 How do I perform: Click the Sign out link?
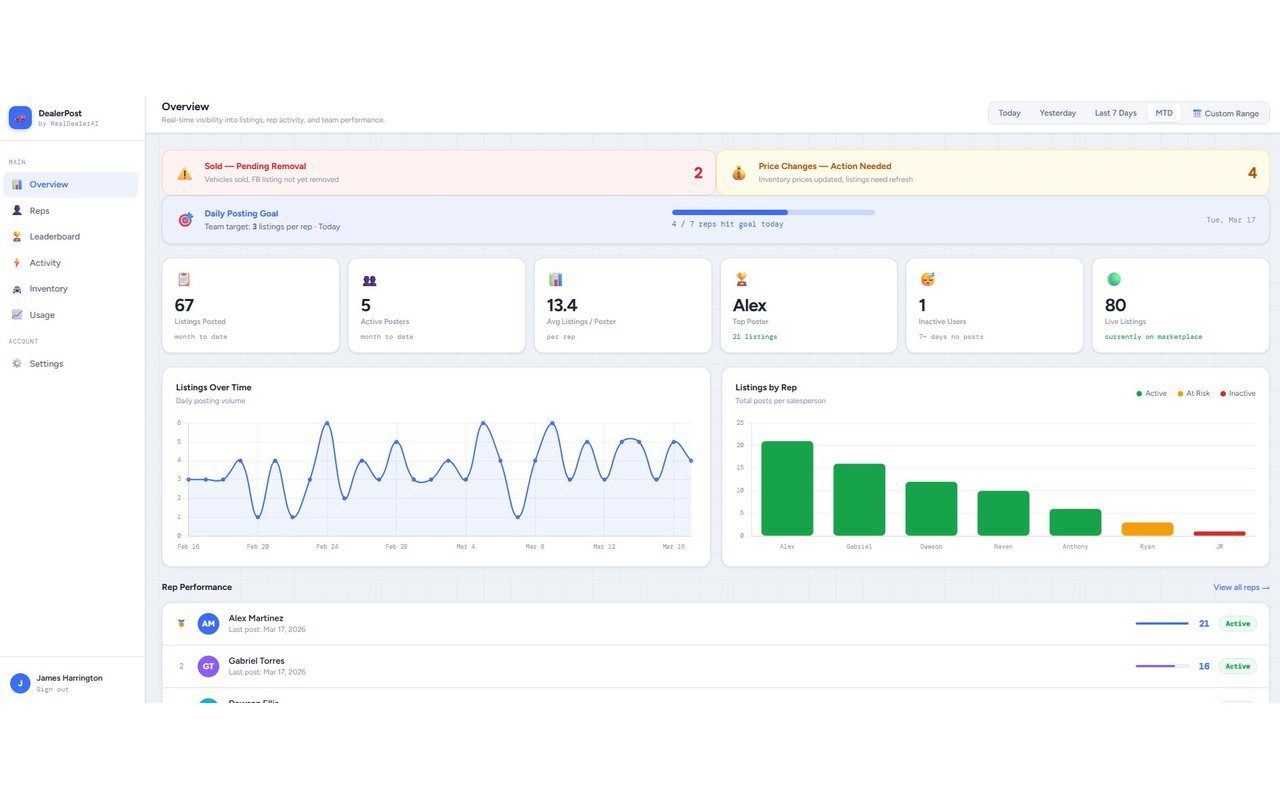(x=53, y=689)
